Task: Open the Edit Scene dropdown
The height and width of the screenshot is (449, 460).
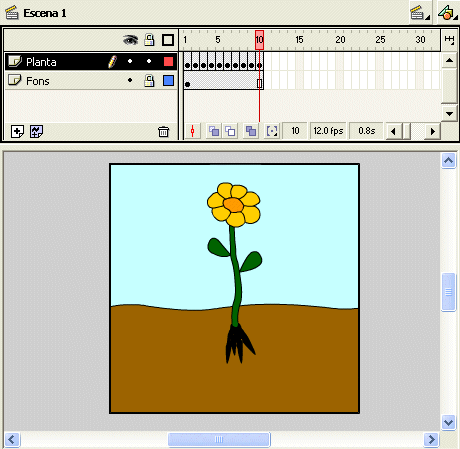Action: (x=420, y=13)
